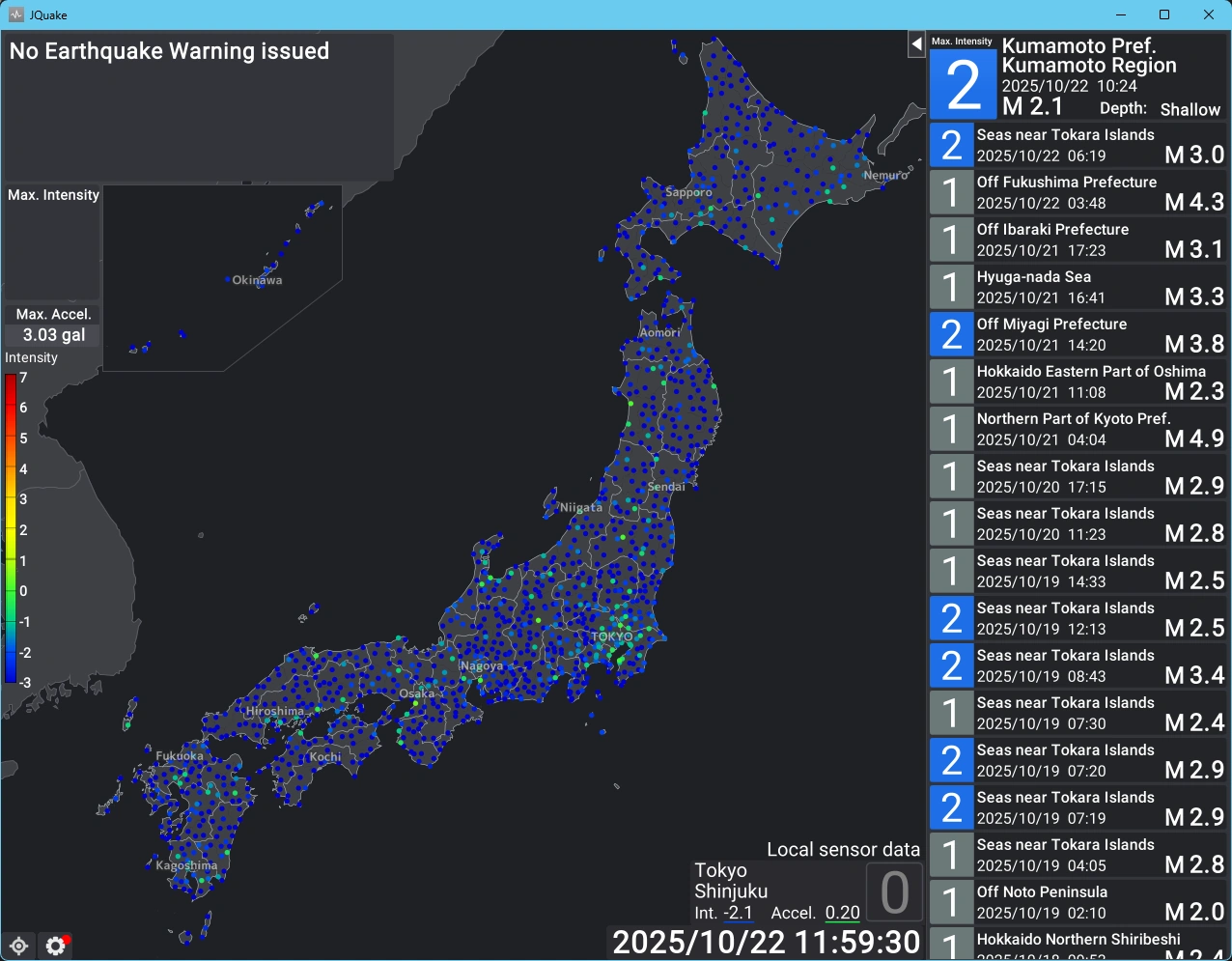Image resolution: width=1232 pixels, height=961 pixels.
Task: Collapse the earthquake list panel arrow
Action: (x=916, y=43)
